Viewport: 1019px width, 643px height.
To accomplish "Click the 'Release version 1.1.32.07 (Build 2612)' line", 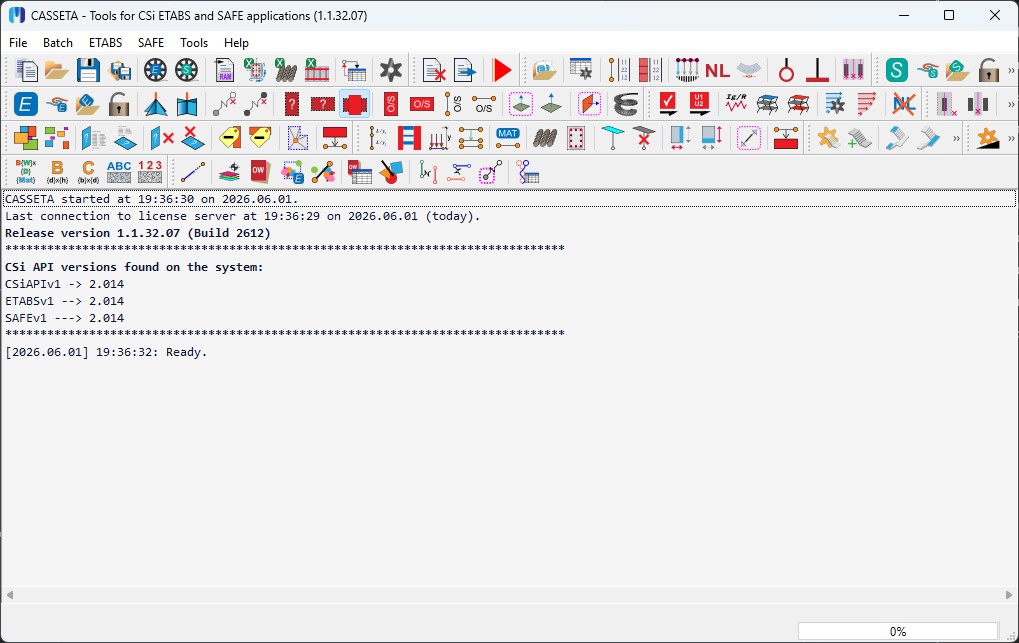I will point(138,233).
